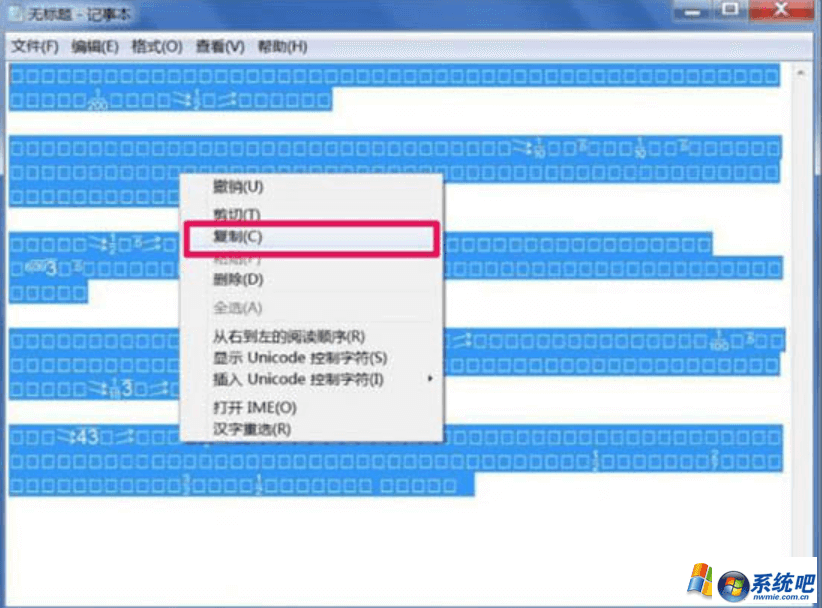Open the 格式(O) menu

157,47
